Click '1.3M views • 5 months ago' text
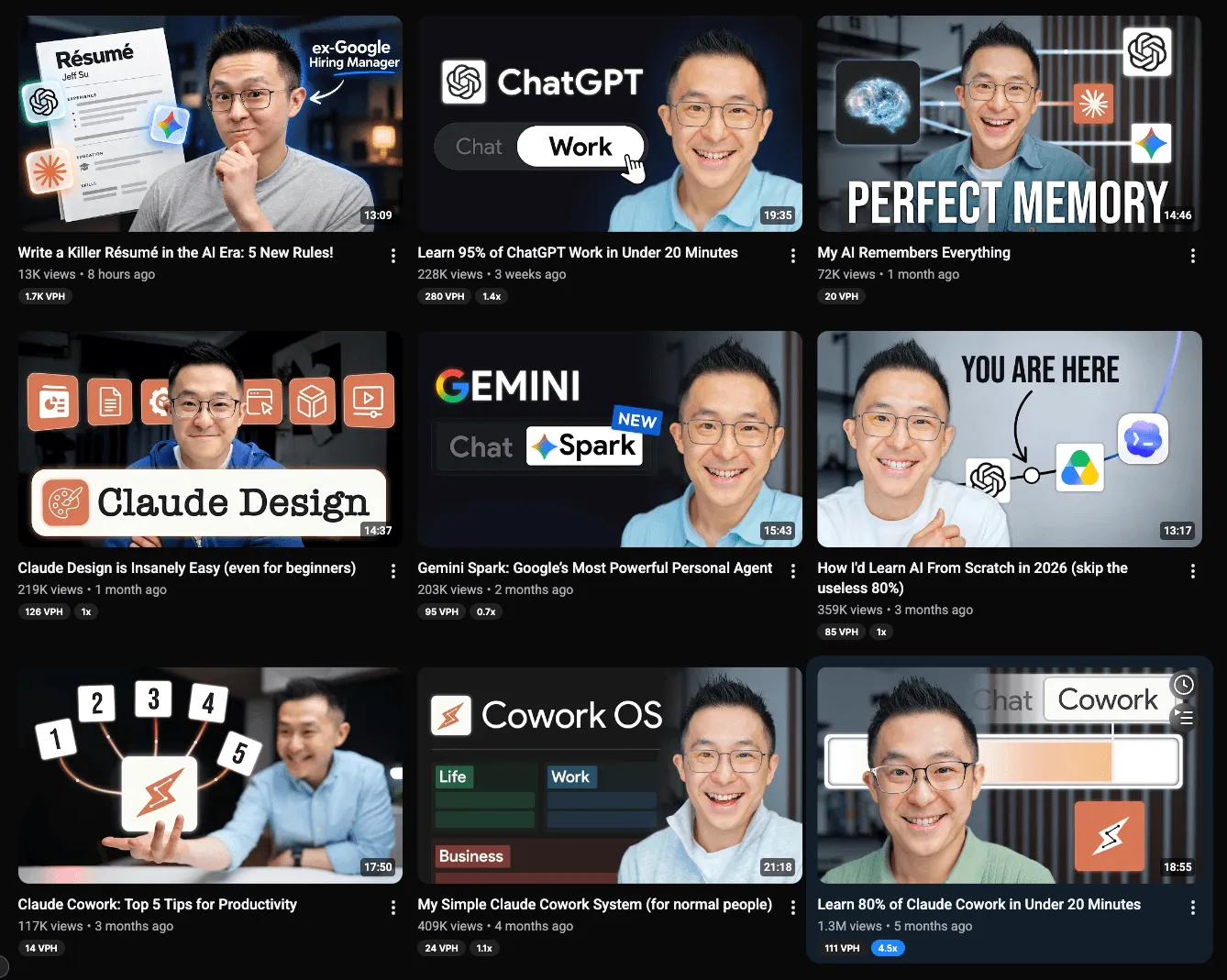Viewport: 1227px width, 980px height. coord(895,926)
